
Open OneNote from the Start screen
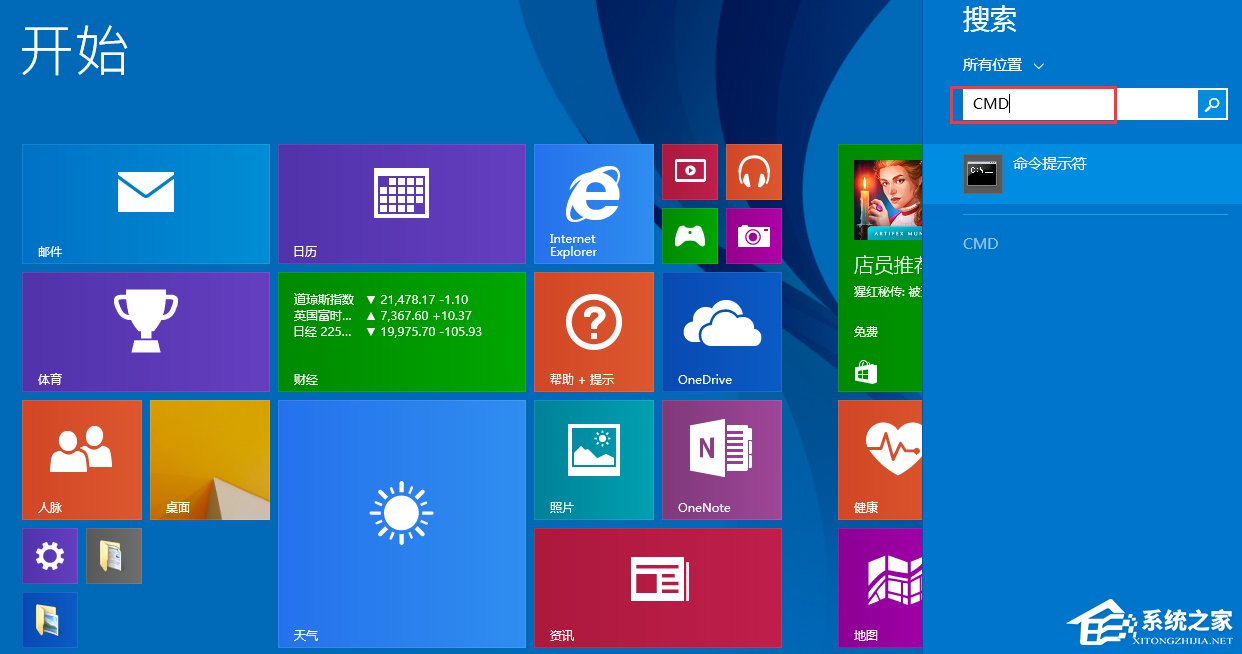pyautogui.click(x=721, y=459)
